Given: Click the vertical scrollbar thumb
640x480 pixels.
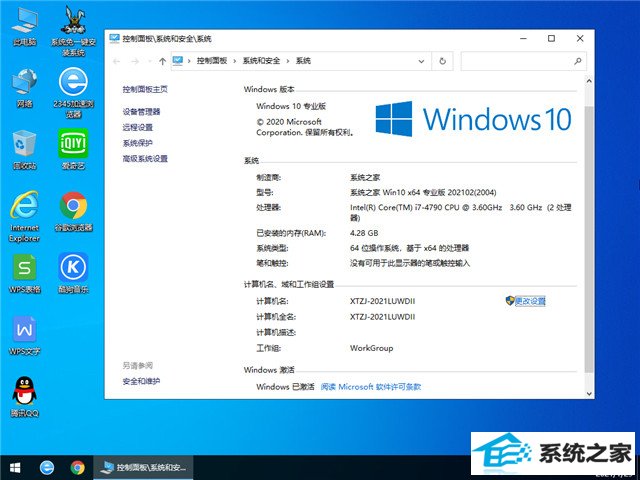Looking at the screenshot, I should (589, 239).
